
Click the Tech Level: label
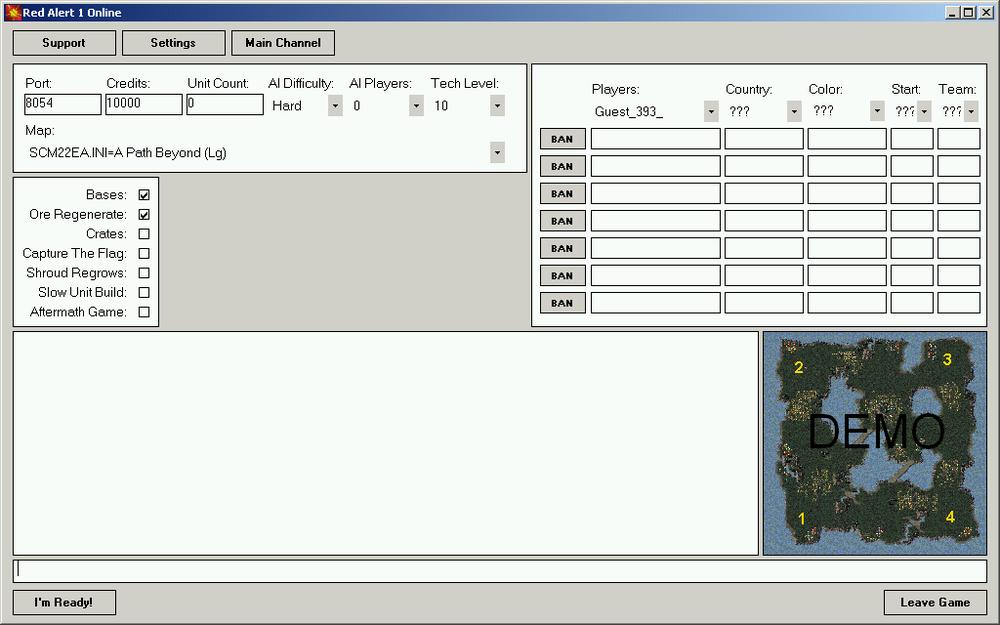tap(465, 84)
